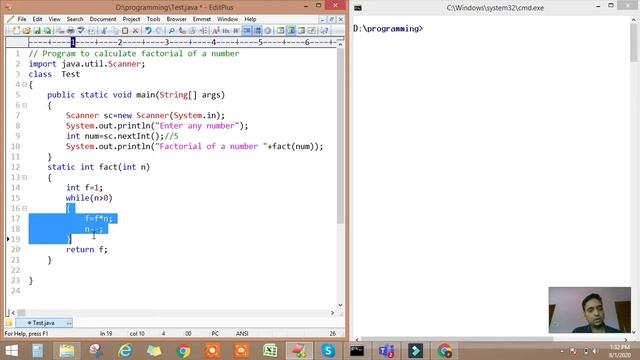Image resolution: width=640 pixels, height=360 pixels.
Task: Print the document using the printer icon
Action: pyautogui.click(x=71, y=31)
